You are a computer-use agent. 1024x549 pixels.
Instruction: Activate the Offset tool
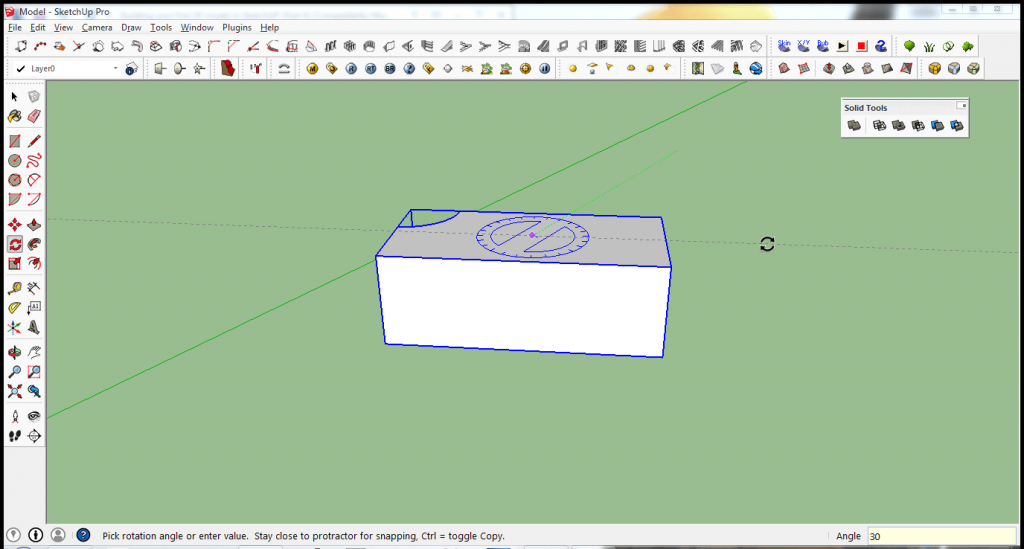pyautogui.click(x=34, y=264)
